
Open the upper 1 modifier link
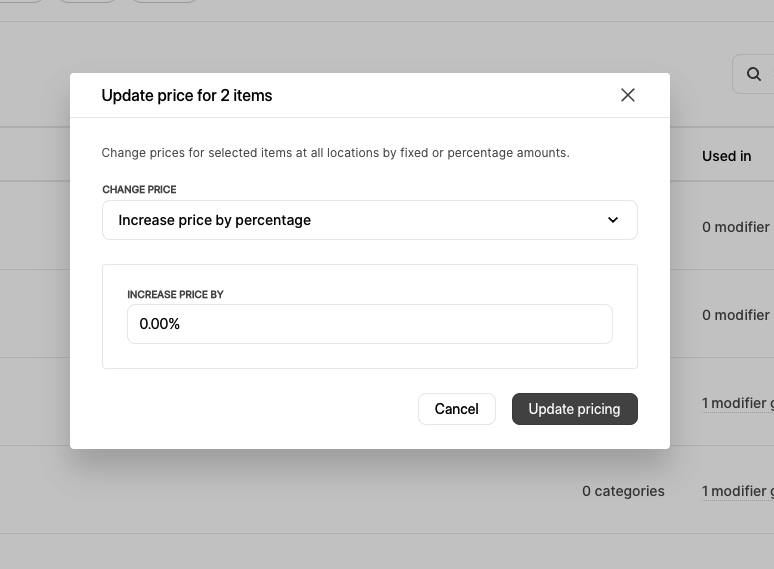pyautogui.click(x=737, y=403)
